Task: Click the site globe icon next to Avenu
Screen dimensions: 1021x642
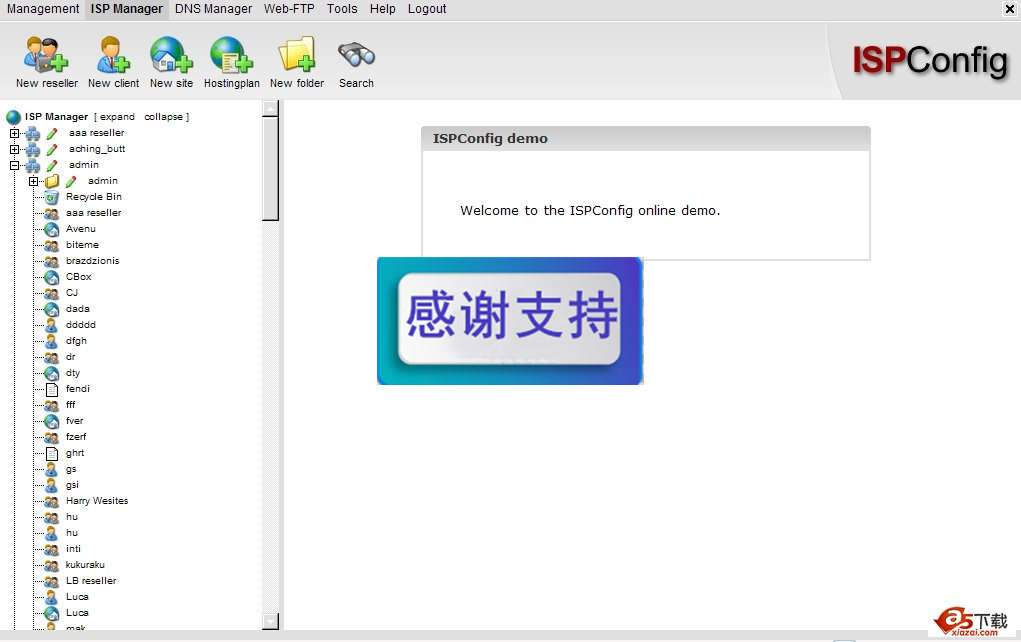Action: click(x=52, y=229)
